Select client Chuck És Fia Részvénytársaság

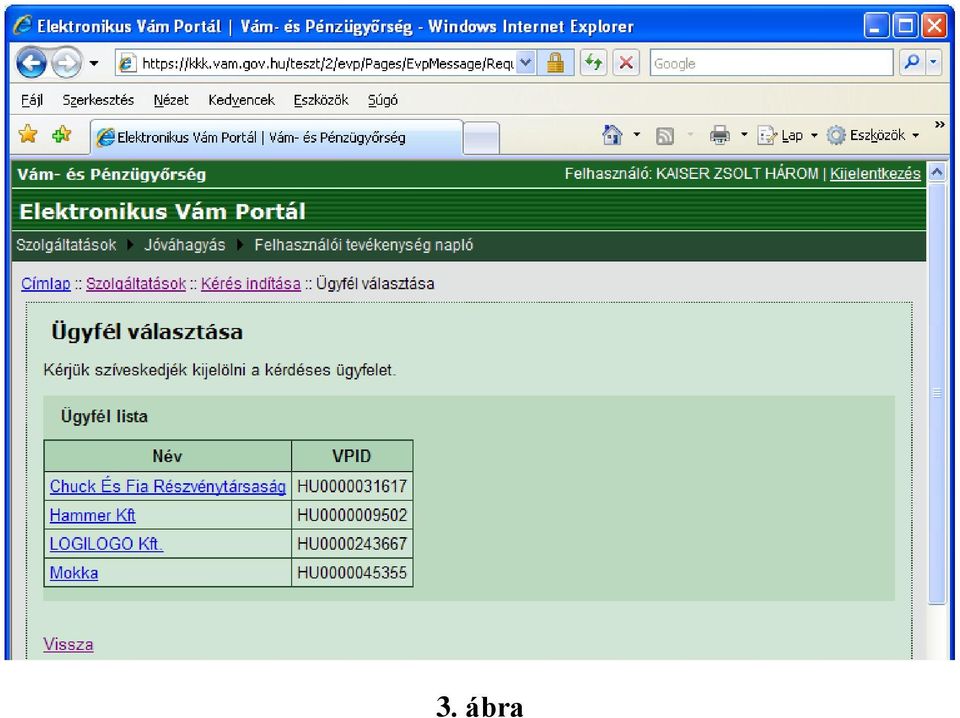pos(168,486)
